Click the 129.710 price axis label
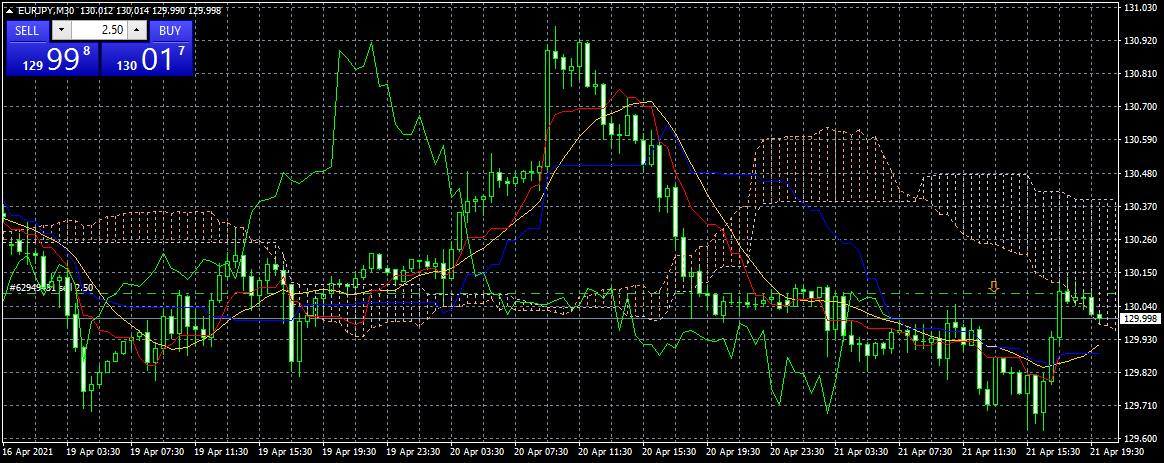The width and height of the screenshot is (1164, 463). point(1138,406)
